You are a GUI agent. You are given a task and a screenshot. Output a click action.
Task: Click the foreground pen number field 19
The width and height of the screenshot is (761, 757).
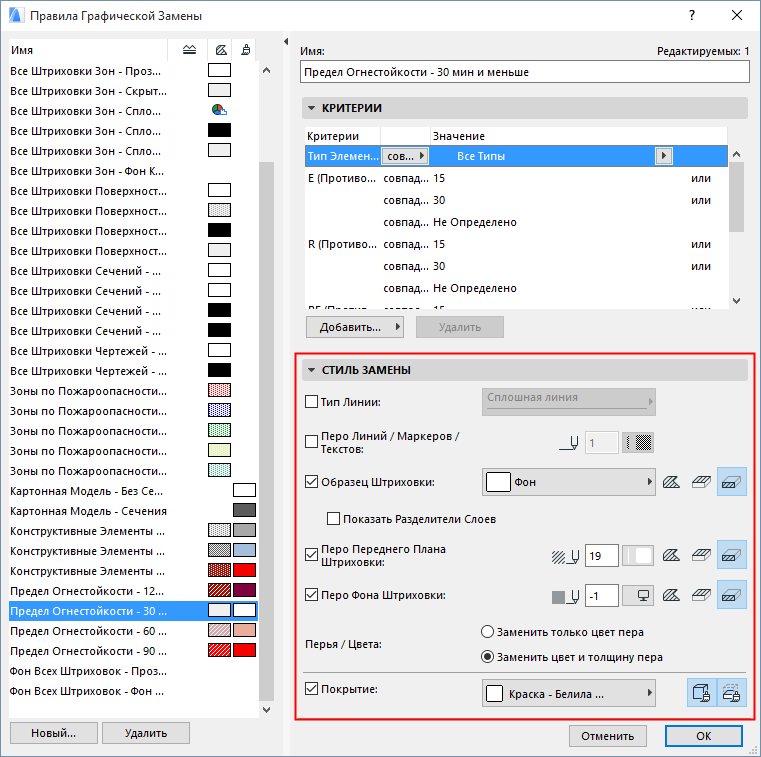[602, 555]
